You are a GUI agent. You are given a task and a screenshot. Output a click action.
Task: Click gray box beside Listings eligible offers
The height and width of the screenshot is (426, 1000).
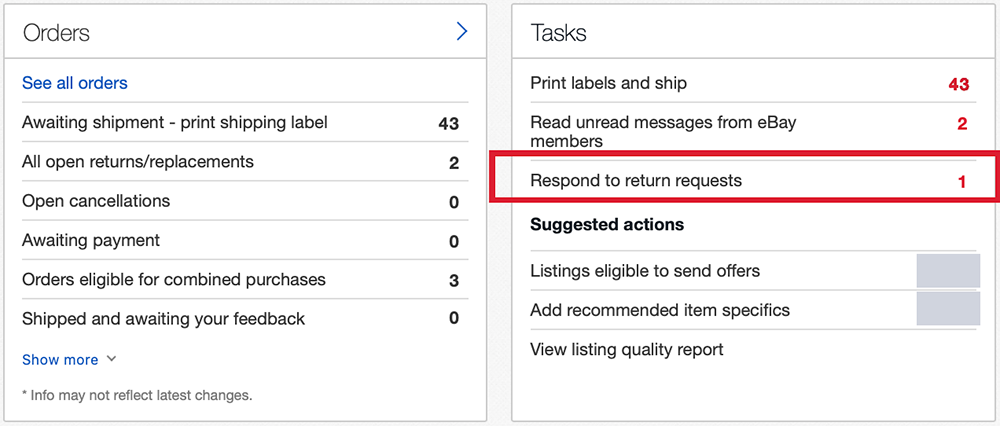pos(948,271)
